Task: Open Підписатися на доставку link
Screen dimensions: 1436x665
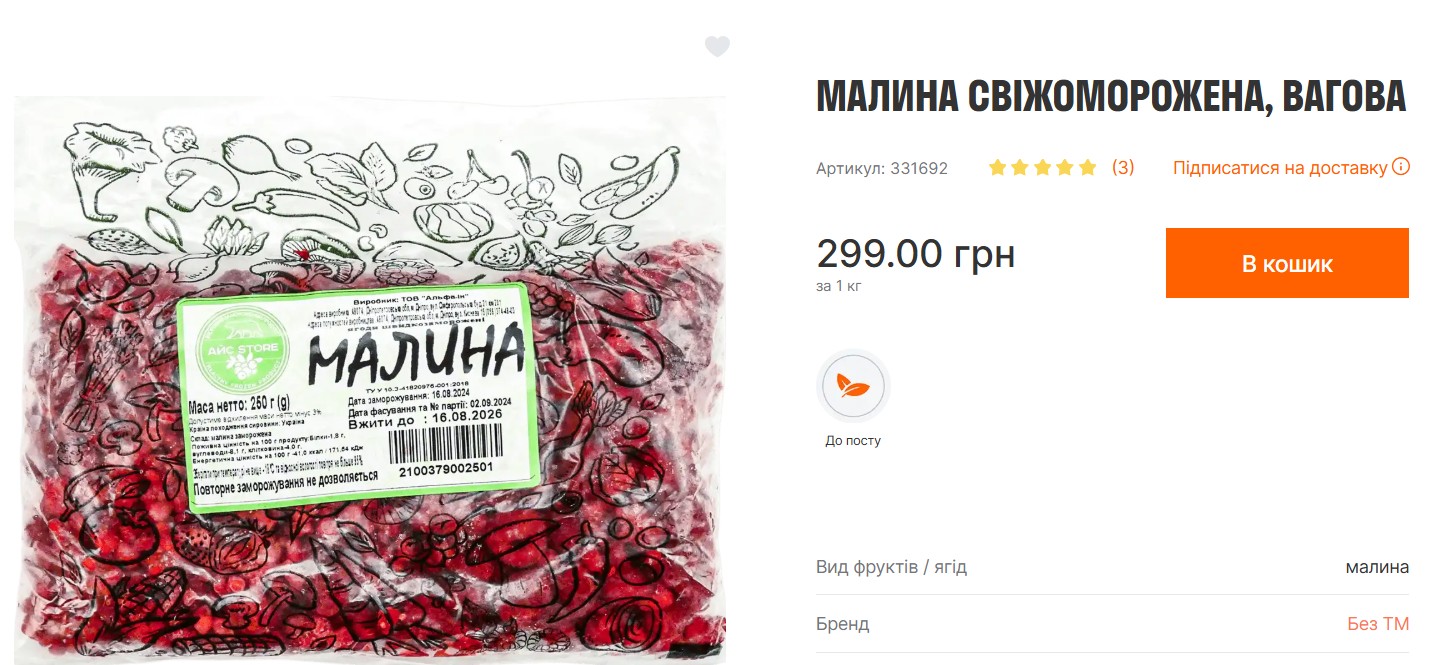Action: tap(1280, 168)
